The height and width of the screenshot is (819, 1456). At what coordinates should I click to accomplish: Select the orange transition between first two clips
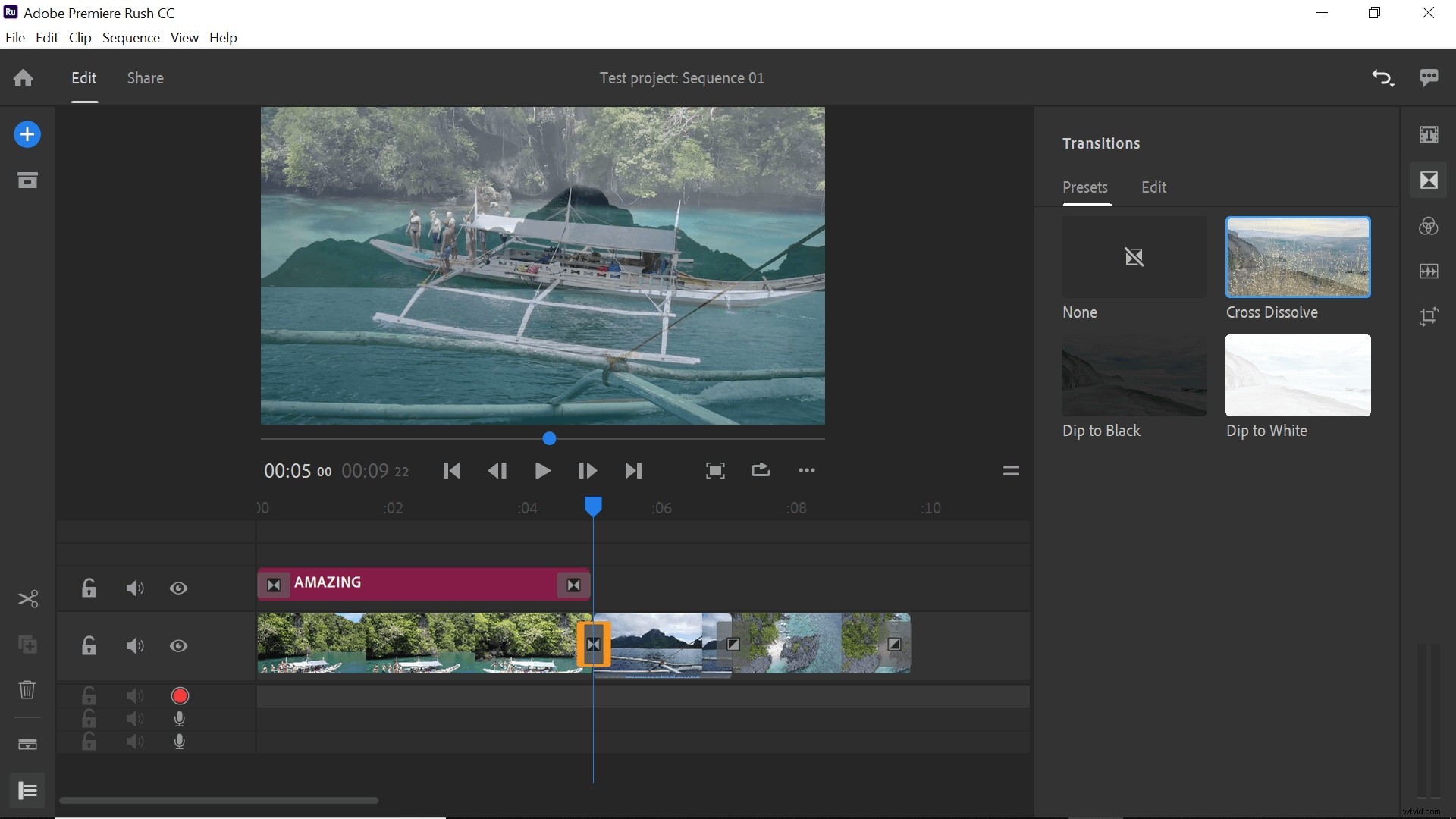(x=594, y=645)
